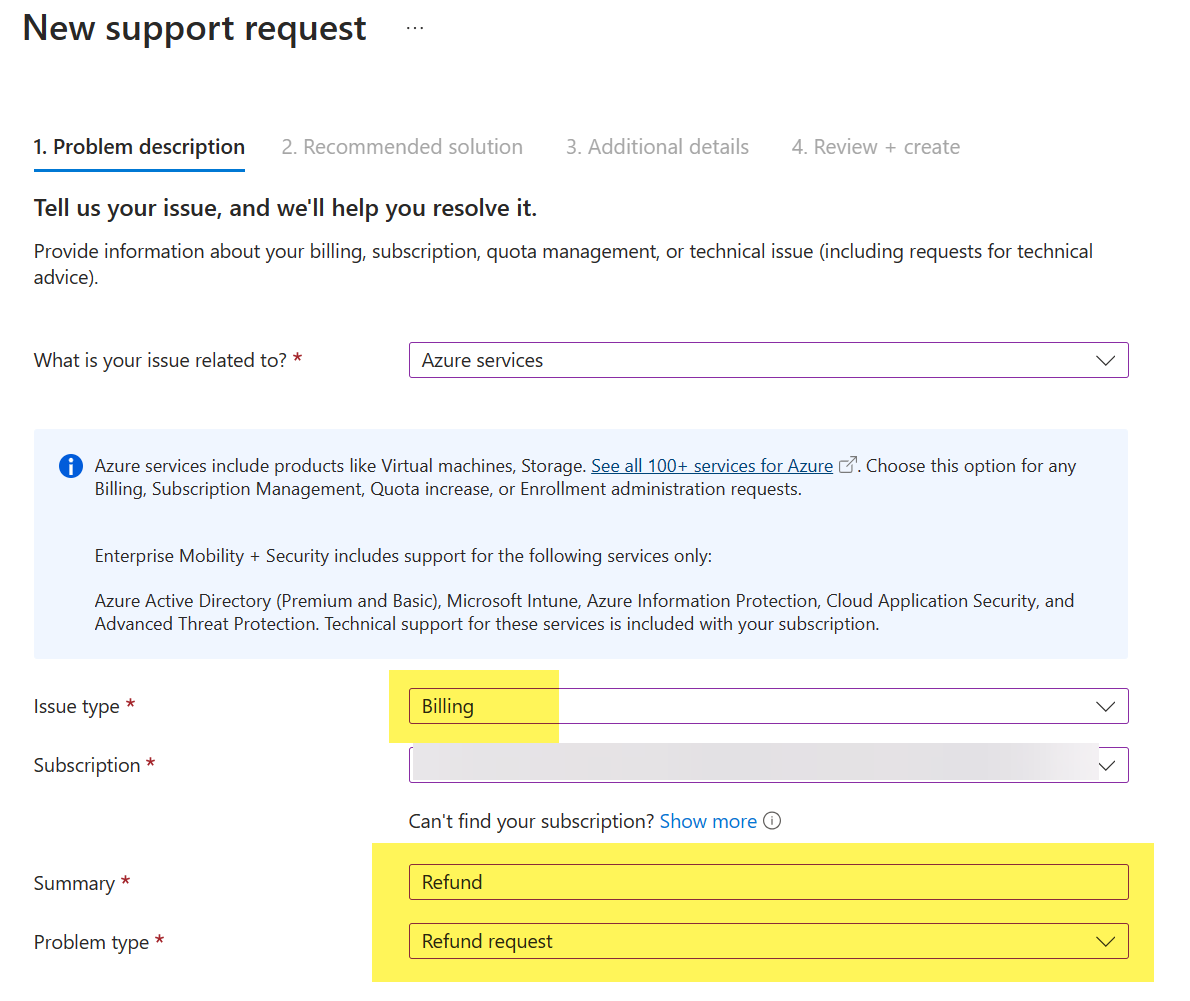Open the Subscription combo box

point(768,765)
